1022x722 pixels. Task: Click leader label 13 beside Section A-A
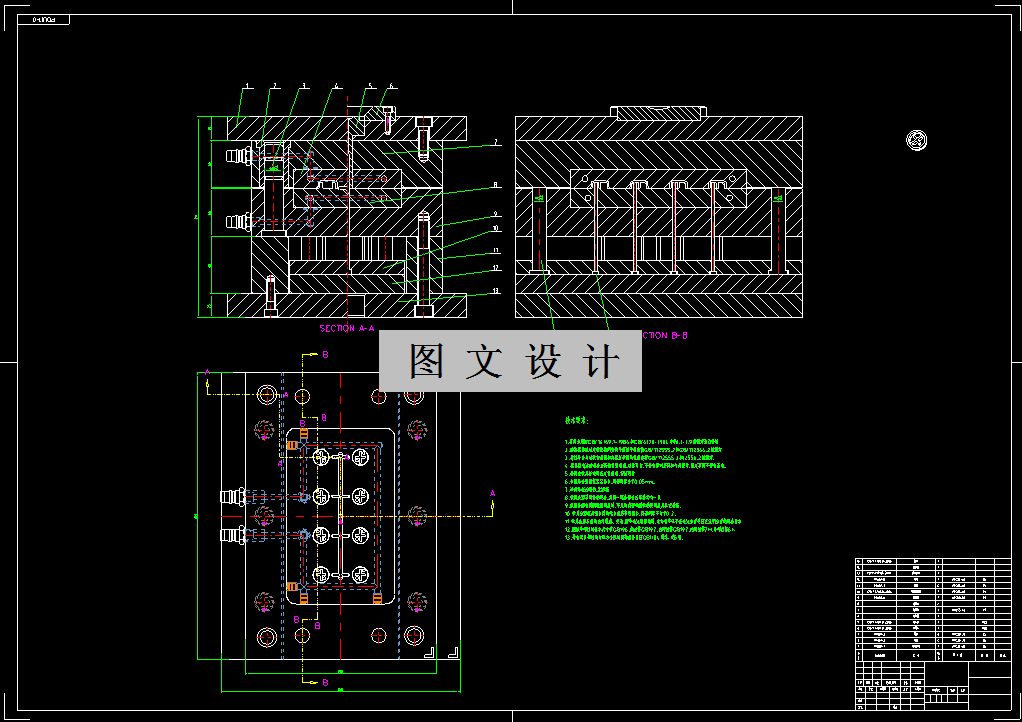coord(495,291)
